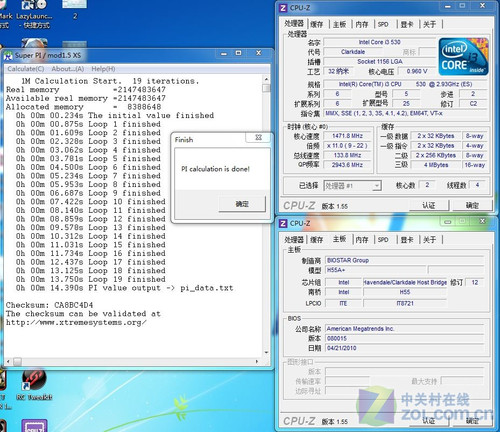Click the Super PI title bar icon
The height and width of the screenshot is (432, 500).
point(8,55)
